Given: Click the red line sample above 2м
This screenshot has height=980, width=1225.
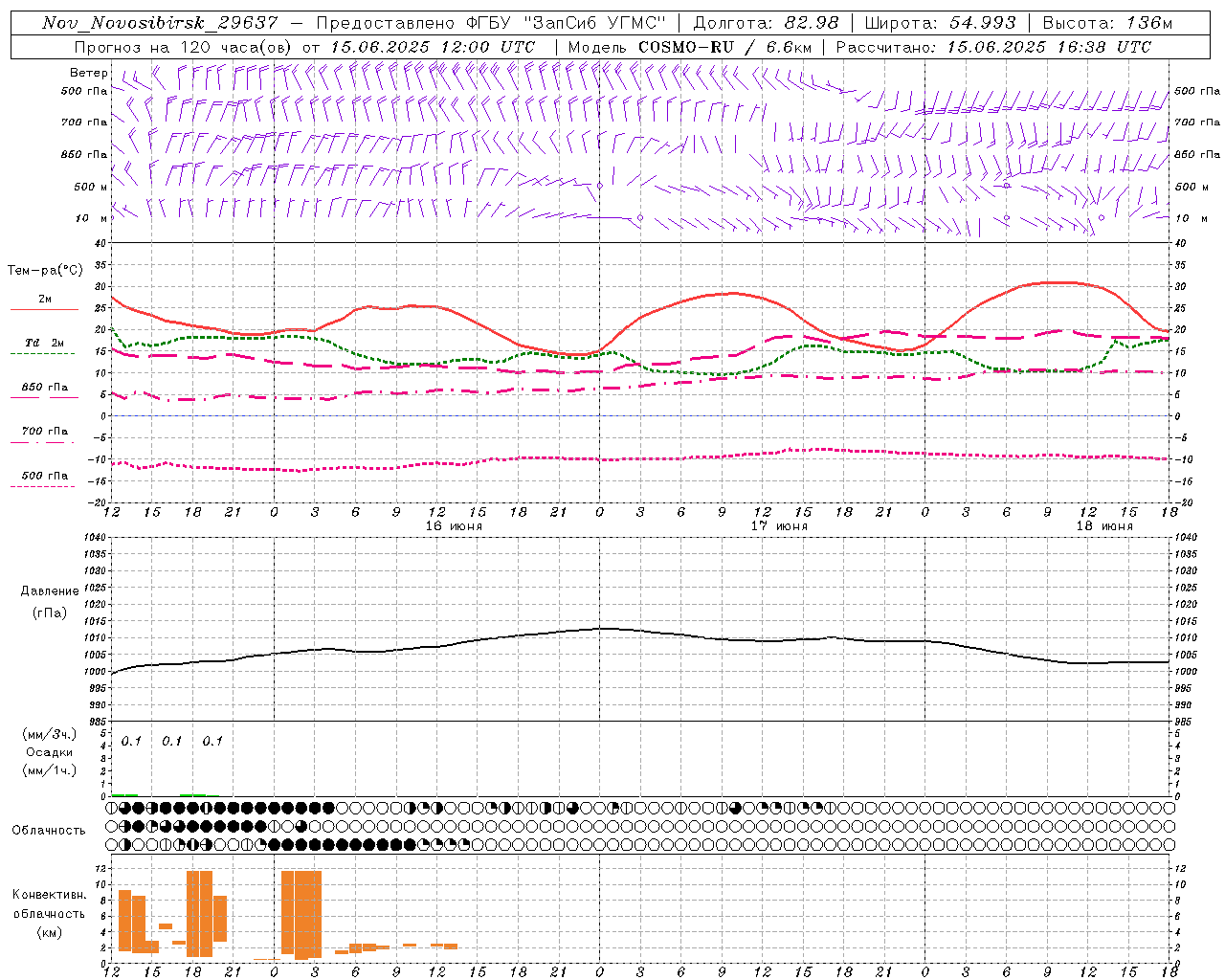Looking at the screenshot, I should click(44, 310).
